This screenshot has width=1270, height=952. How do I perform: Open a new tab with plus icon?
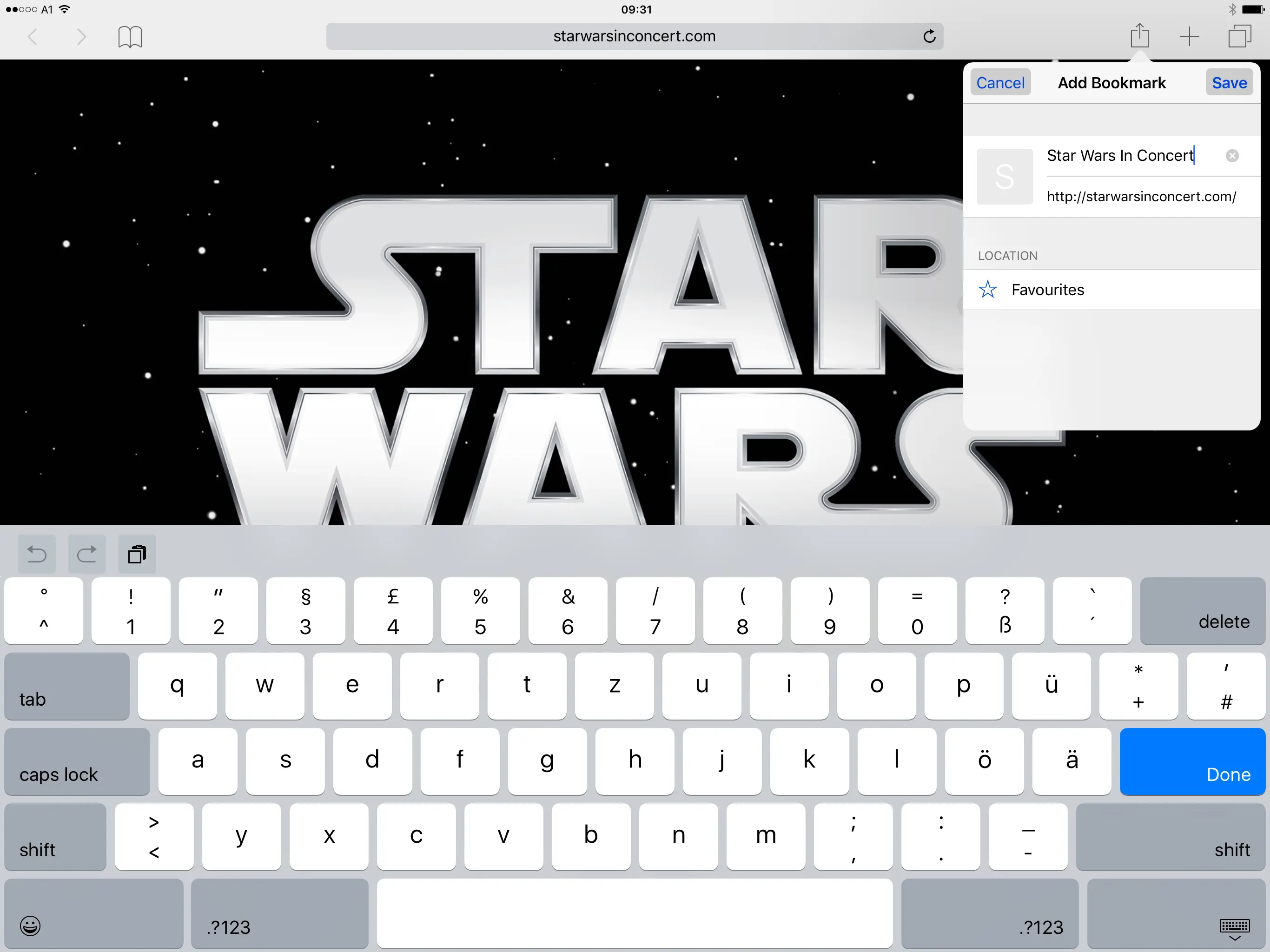point(1189,37)
